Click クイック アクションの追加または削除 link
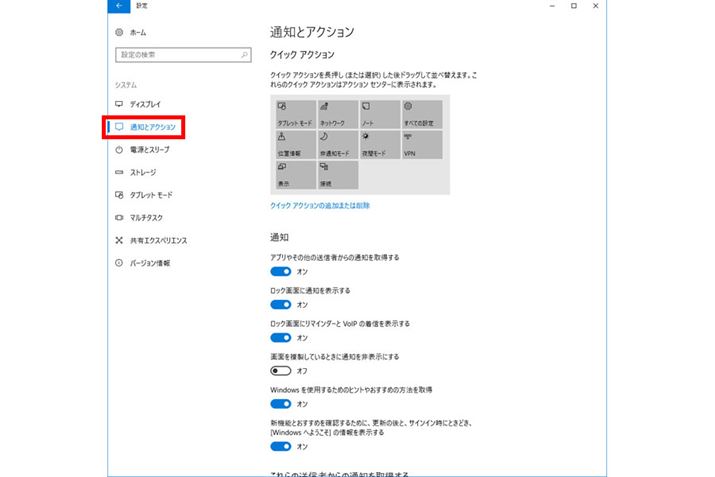The height and width of the screenshot is (477, 715). tap(320, 205)
